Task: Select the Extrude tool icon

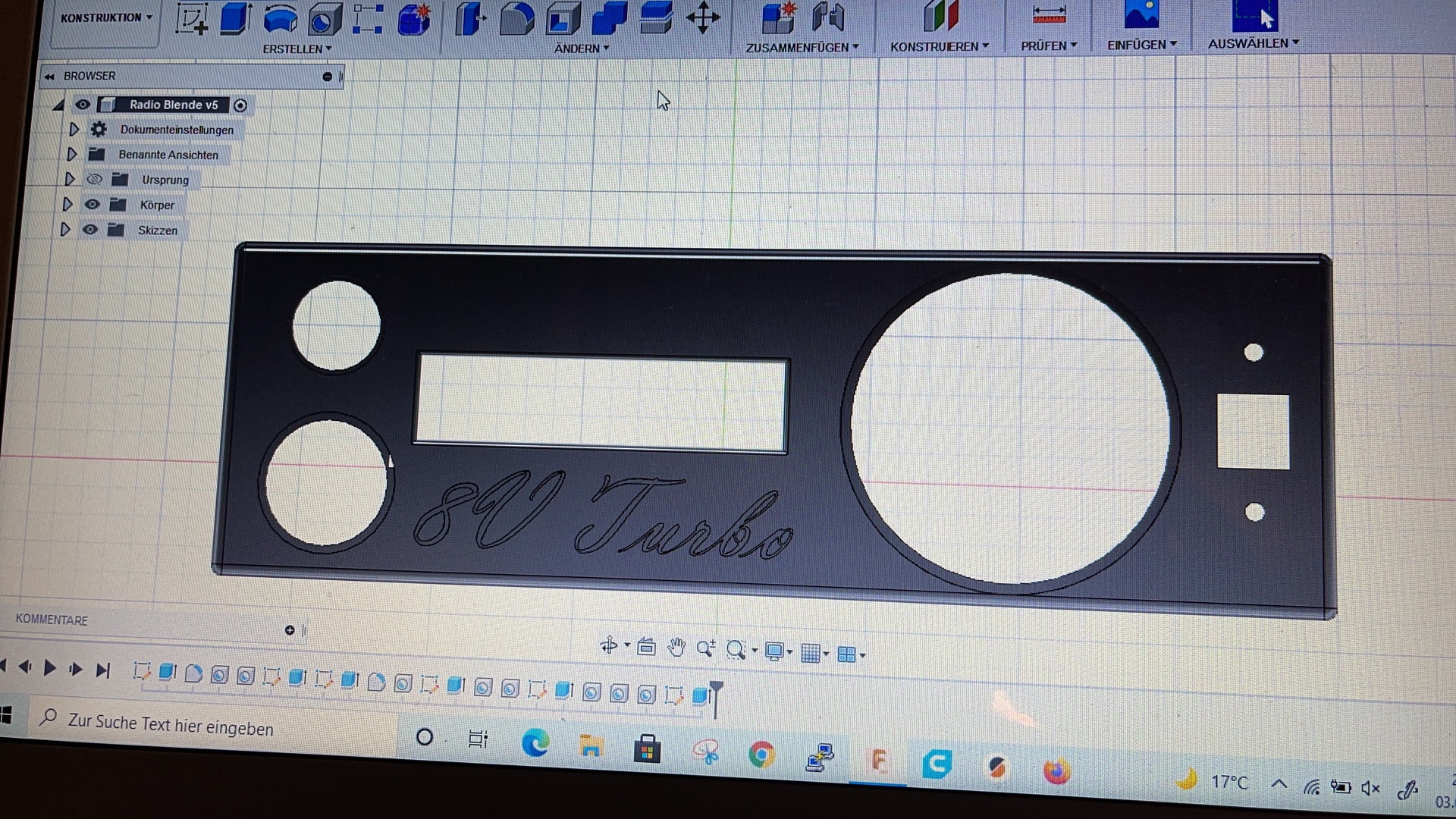Action: point(236,18)
